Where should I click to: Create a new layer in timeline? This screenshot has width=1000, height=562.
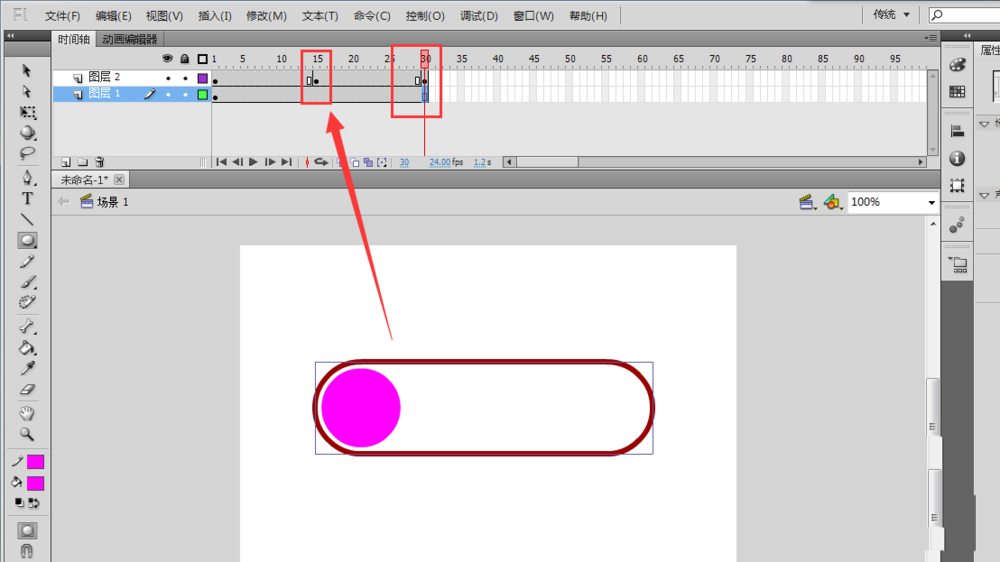(66, 162)
